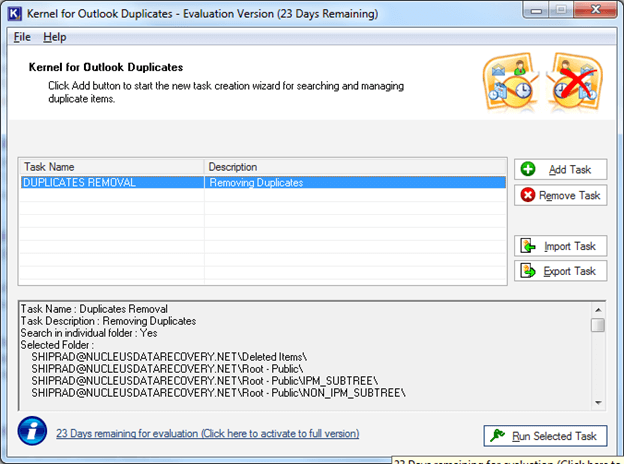Open the Help menu
Viewport: 624px width, 464px height.
click(55, 37)
